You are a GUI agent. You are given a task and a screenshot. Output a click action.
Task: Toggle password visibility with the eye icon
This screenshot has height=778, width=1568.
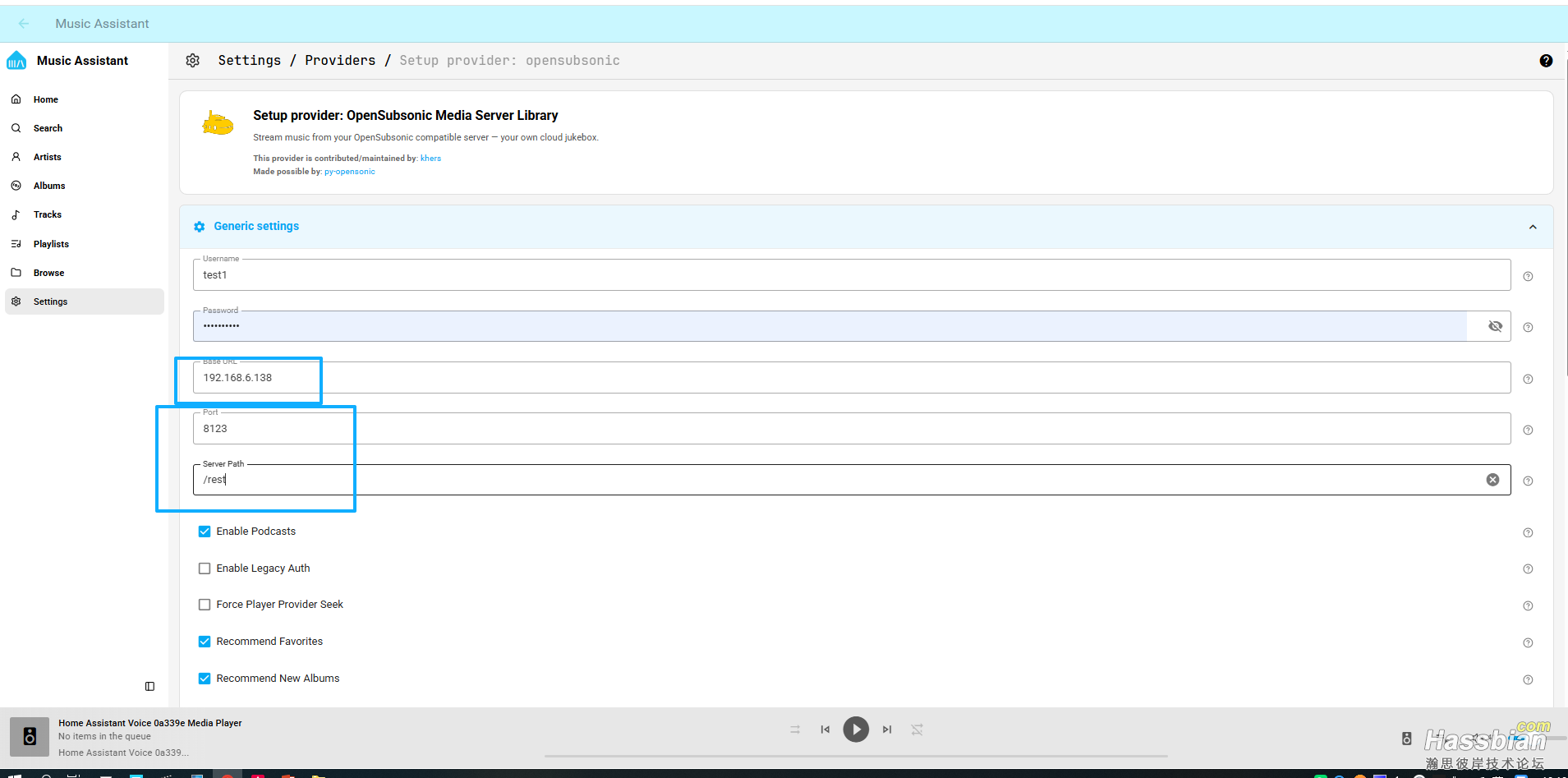pyautogui.click(x=1495, y=326)
